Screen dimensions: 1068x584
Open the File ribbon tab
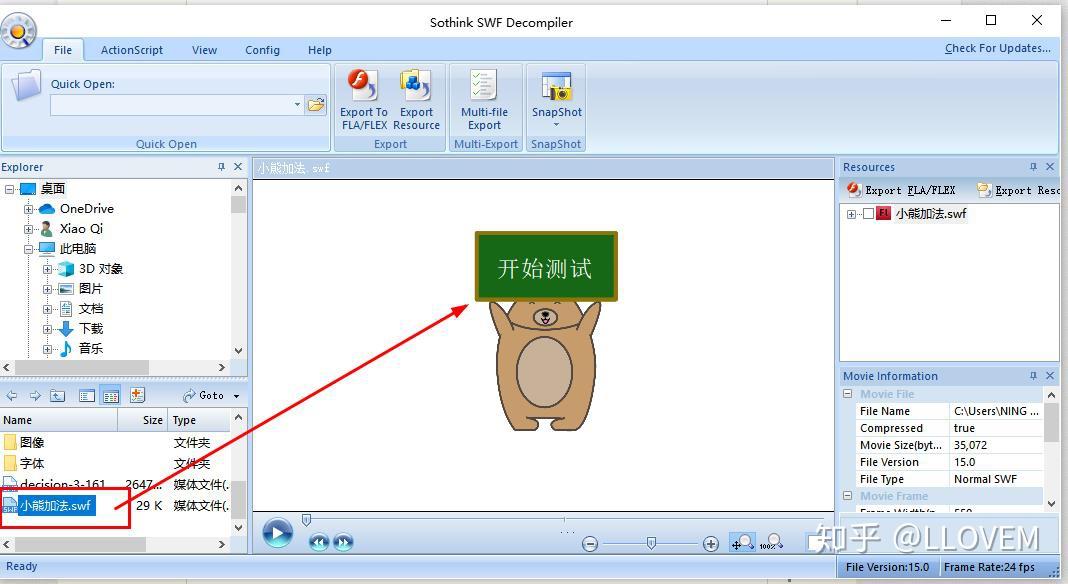tap(63, 50)
